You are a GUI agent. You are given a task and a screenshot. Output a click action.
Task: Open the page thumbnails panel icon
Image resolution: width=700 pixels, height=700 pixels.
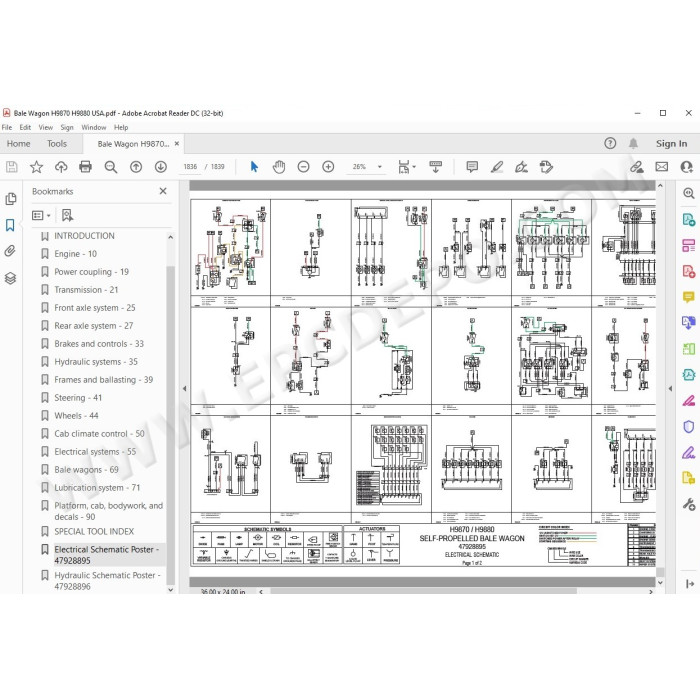tap(11, 199)
